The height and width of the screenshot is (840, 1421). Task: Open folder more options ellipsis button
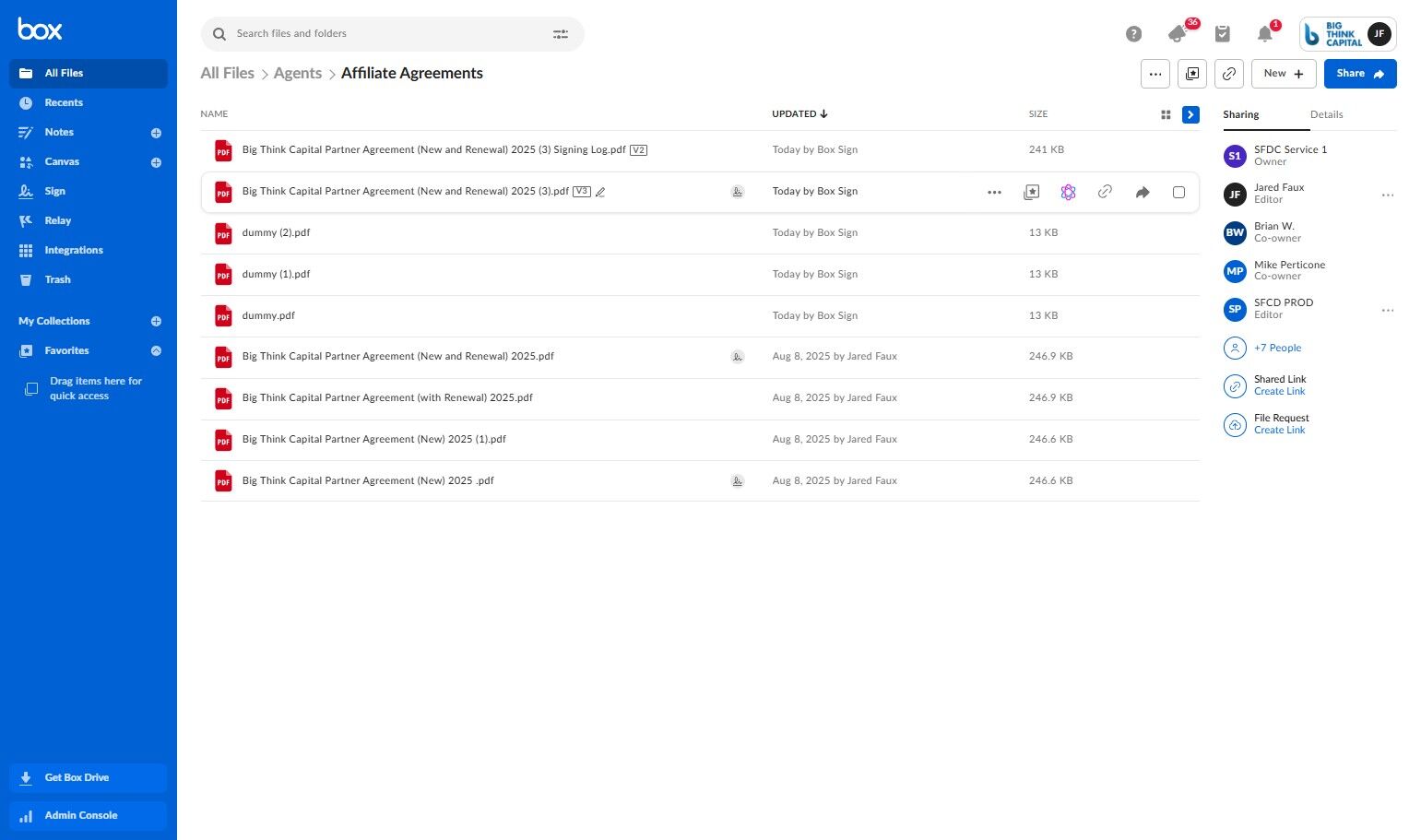1155,74
